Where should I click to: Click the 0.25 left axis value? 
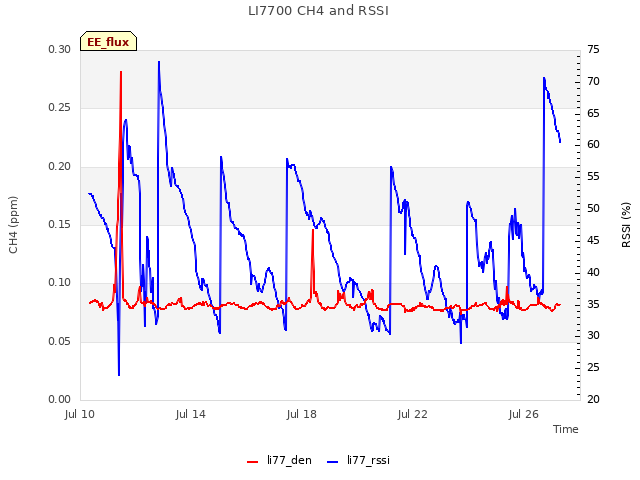tap(60, 108)
